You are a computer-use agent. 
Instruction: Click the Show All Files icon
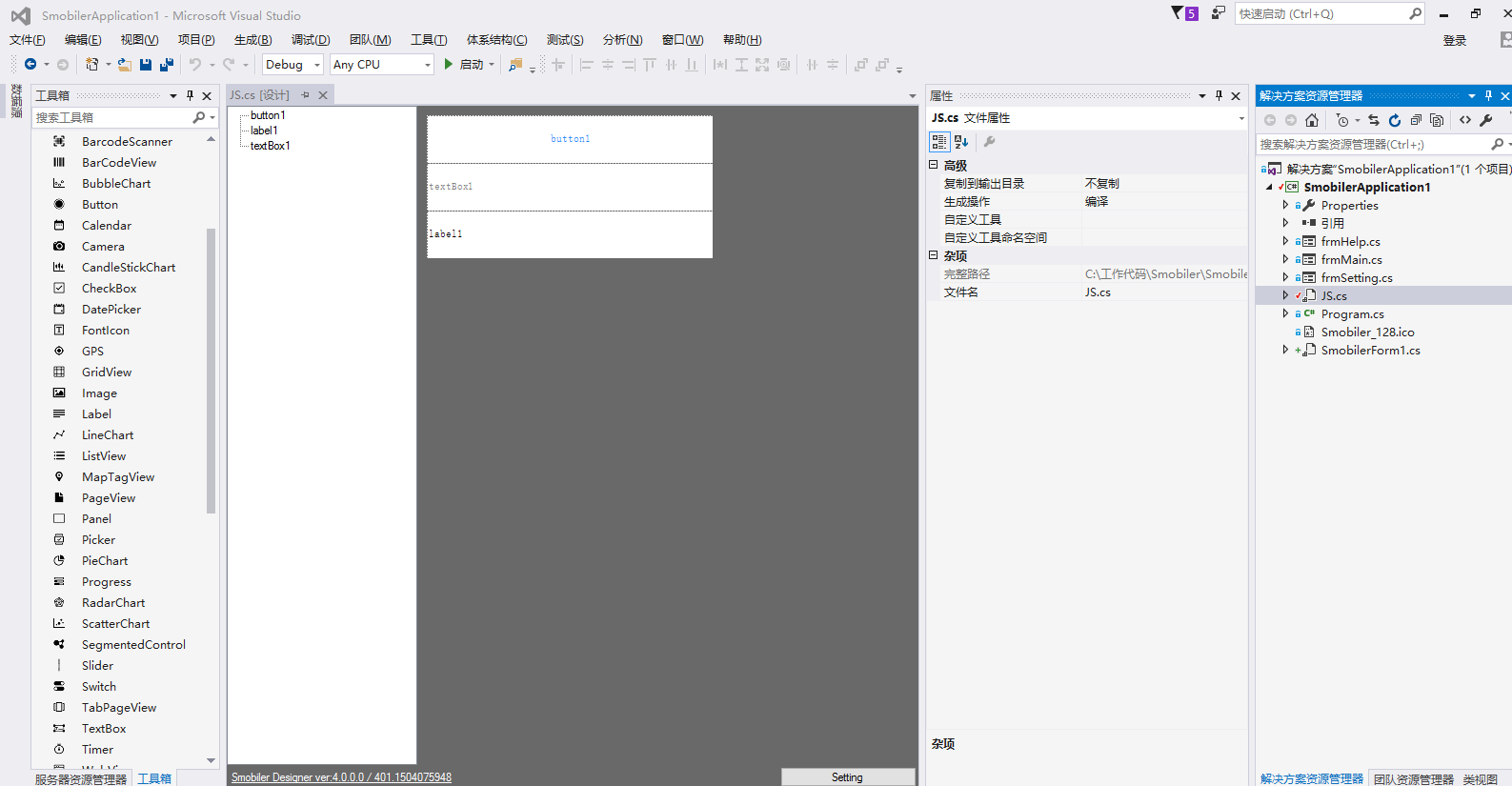pos(1437,120)
